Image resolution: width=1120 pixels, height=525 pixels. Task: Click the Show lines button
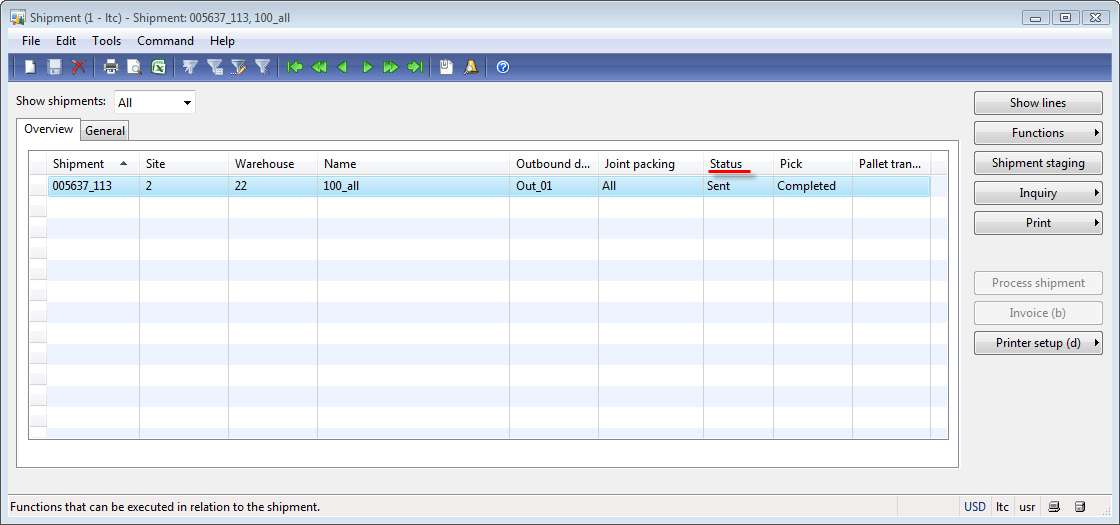[x=1038, y=103]
